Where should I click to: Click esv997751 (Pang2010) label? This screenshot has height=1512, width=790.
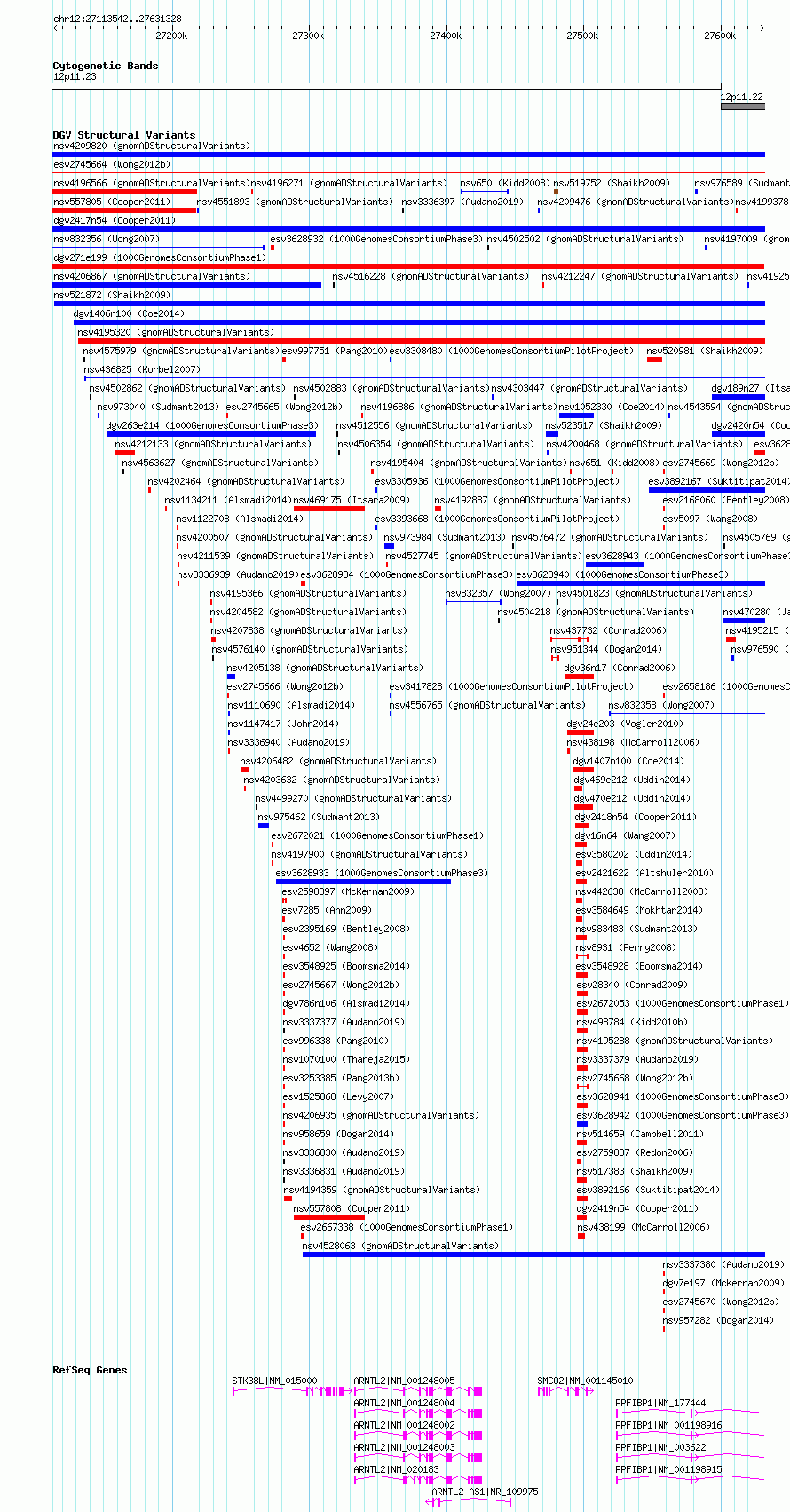point(336,351)
